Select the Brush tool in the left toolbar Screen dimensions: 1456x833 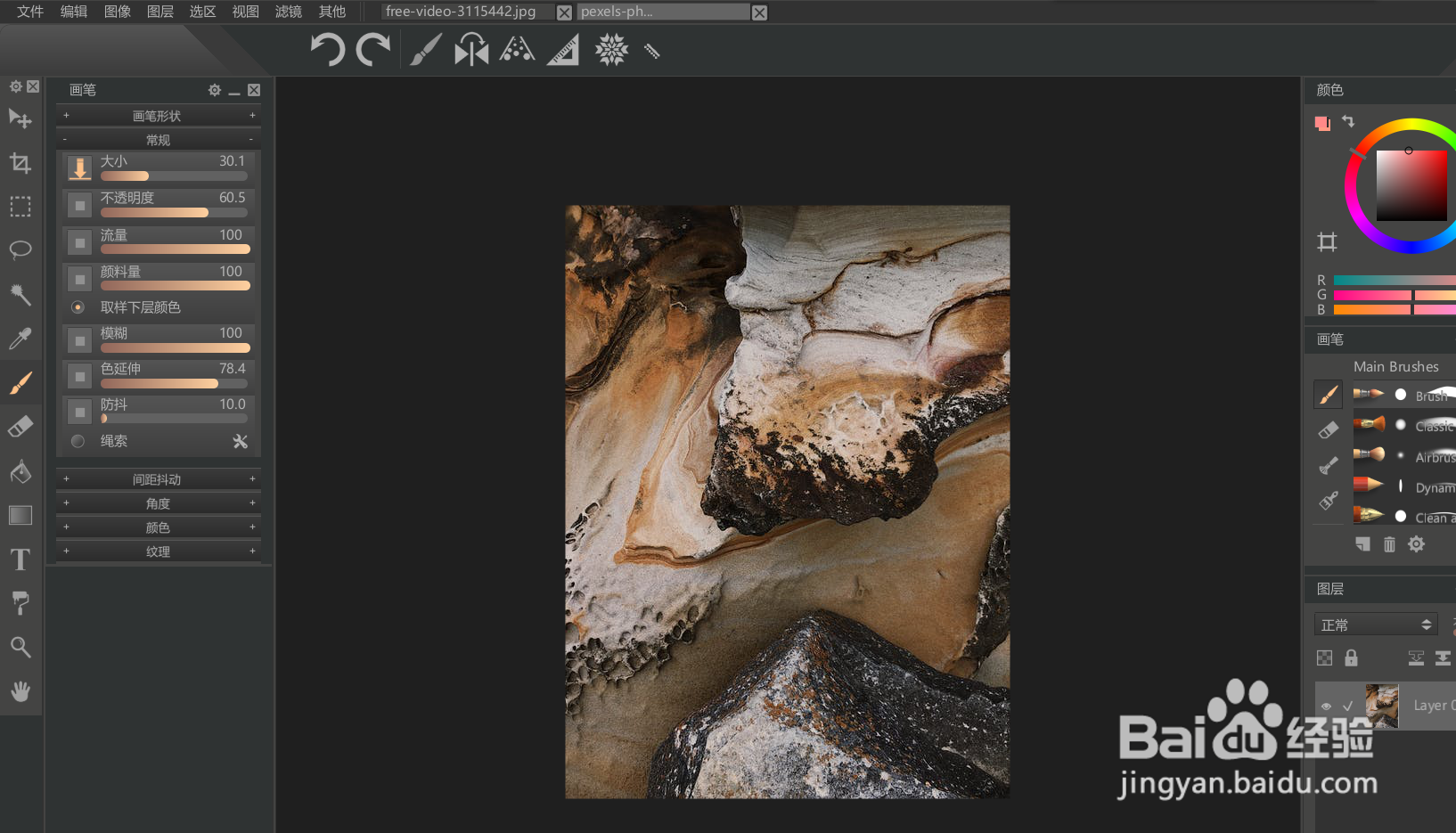(20, 382)
